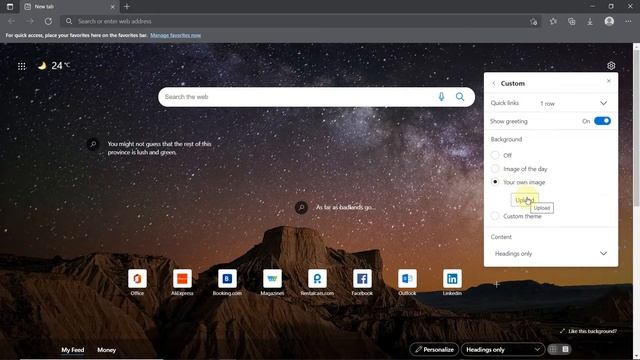The image size is (640, 360).
Task: Open the tab actions menu icon
Action: [x=10, y=7]
